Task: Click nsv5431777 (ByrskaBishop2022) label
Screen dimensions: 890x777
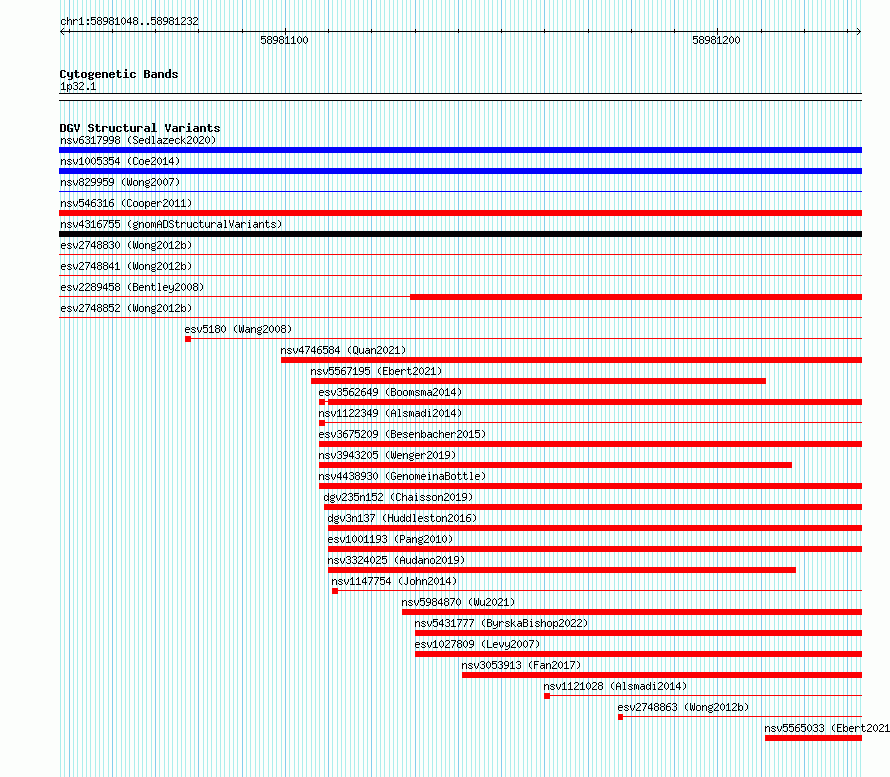Action: pyautogui.click(x=501, y=623)
